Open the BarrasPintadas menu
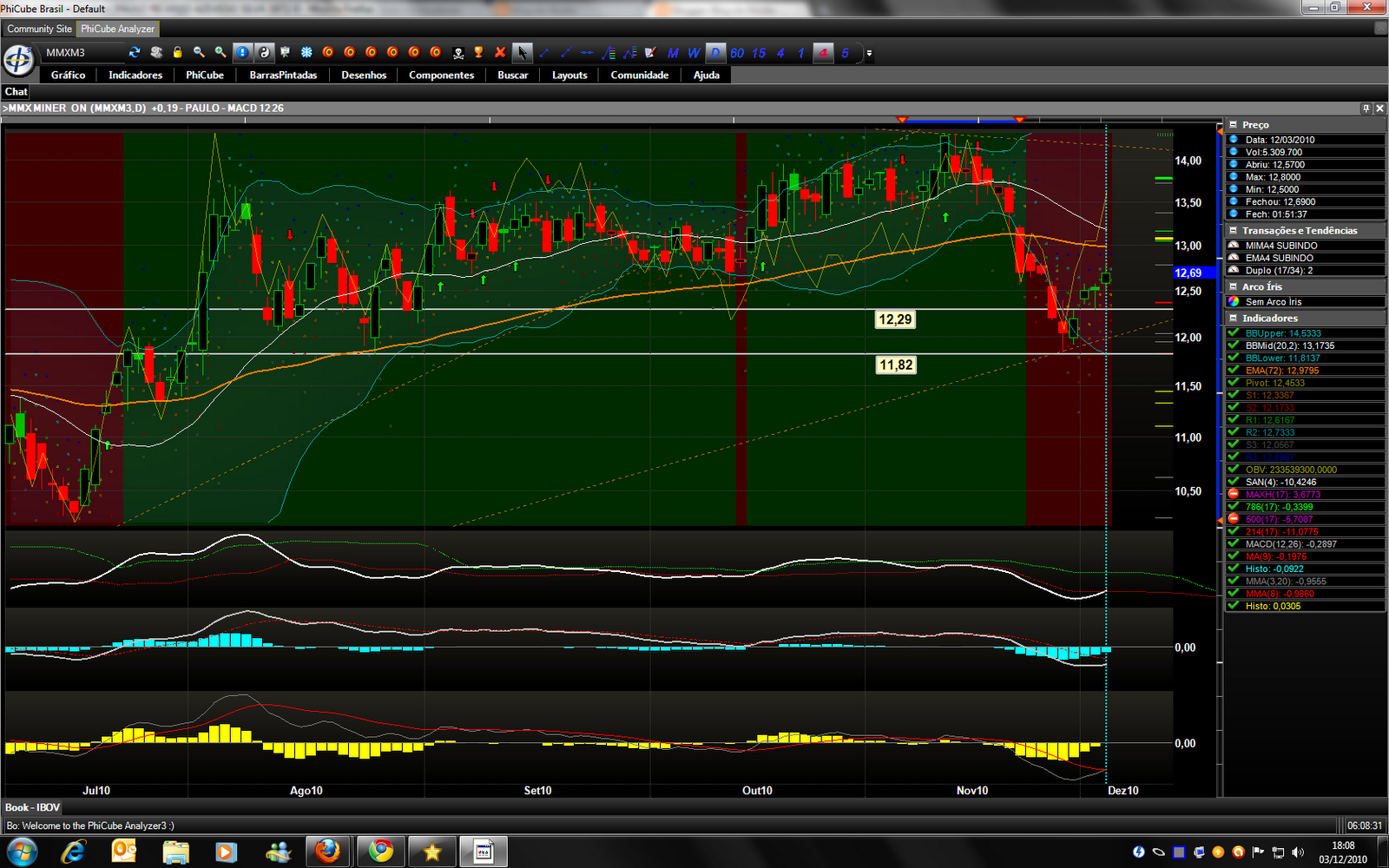 (283, 76)
